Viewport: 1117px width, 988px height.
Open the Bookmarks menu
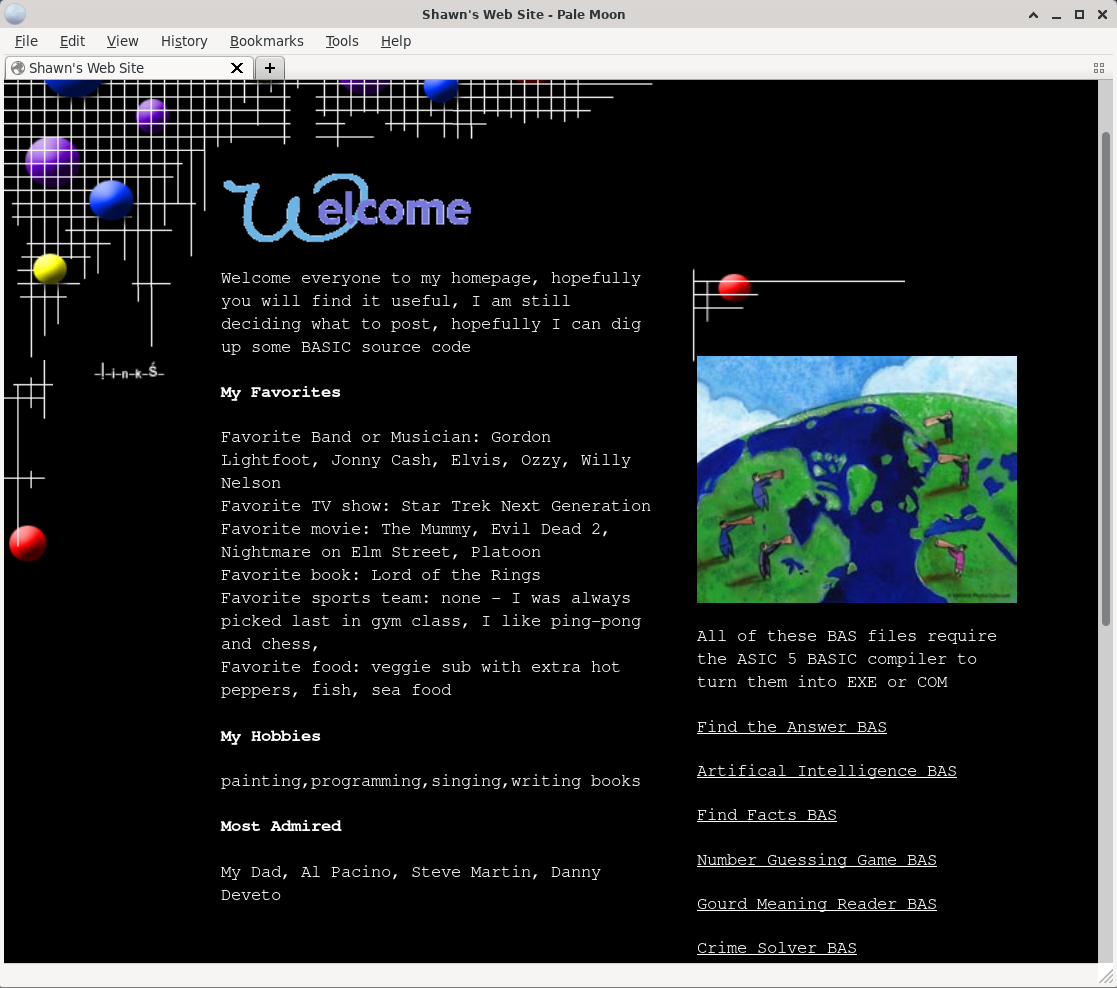point(266,41)
